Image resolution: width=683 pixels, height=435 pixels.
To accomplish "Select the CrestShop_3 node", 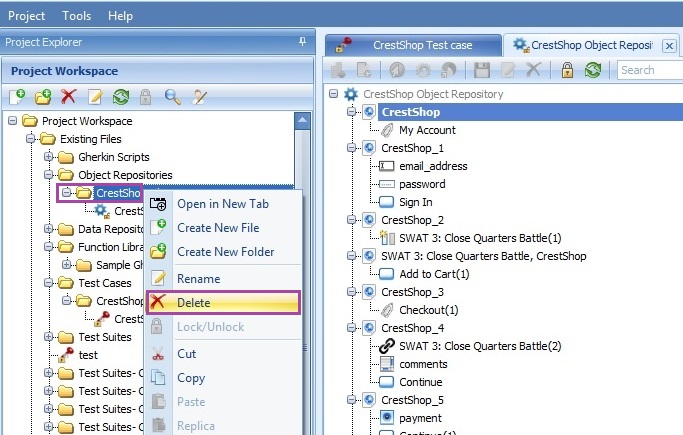I will coord(412,292).
